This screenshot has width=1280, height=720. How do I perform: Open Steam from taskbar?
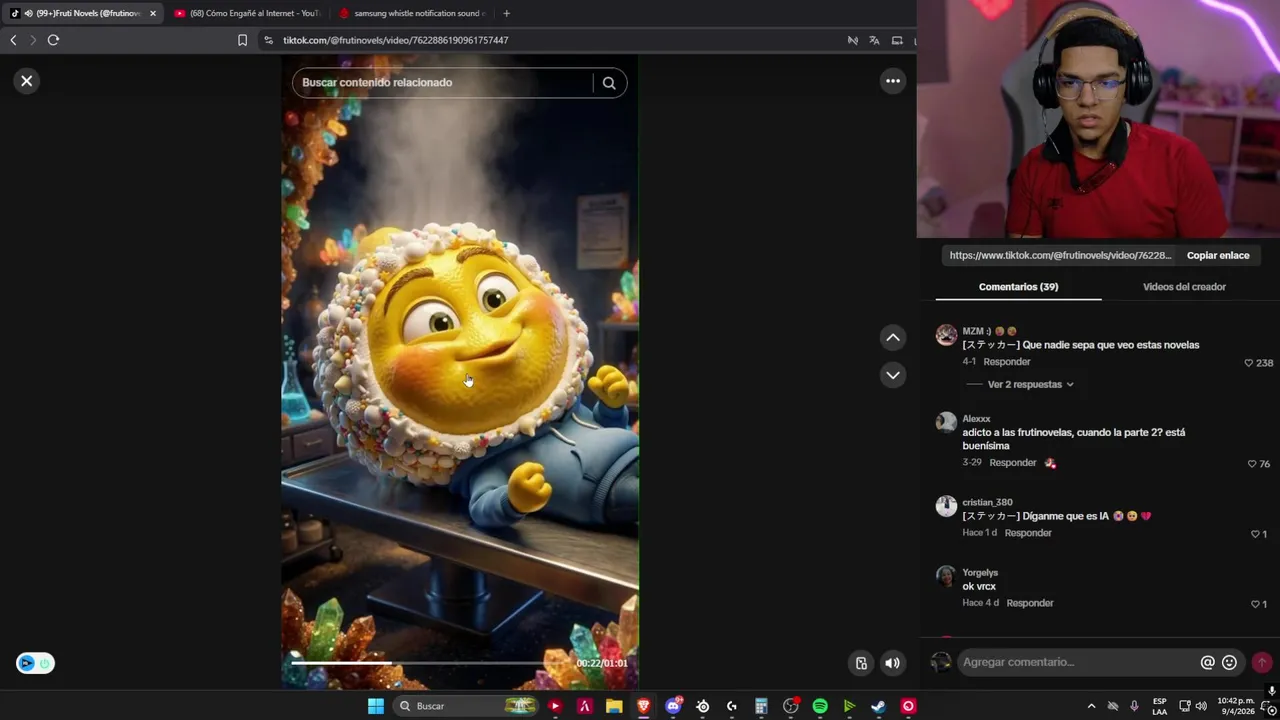pyautogui.click(x=878, y=706)
